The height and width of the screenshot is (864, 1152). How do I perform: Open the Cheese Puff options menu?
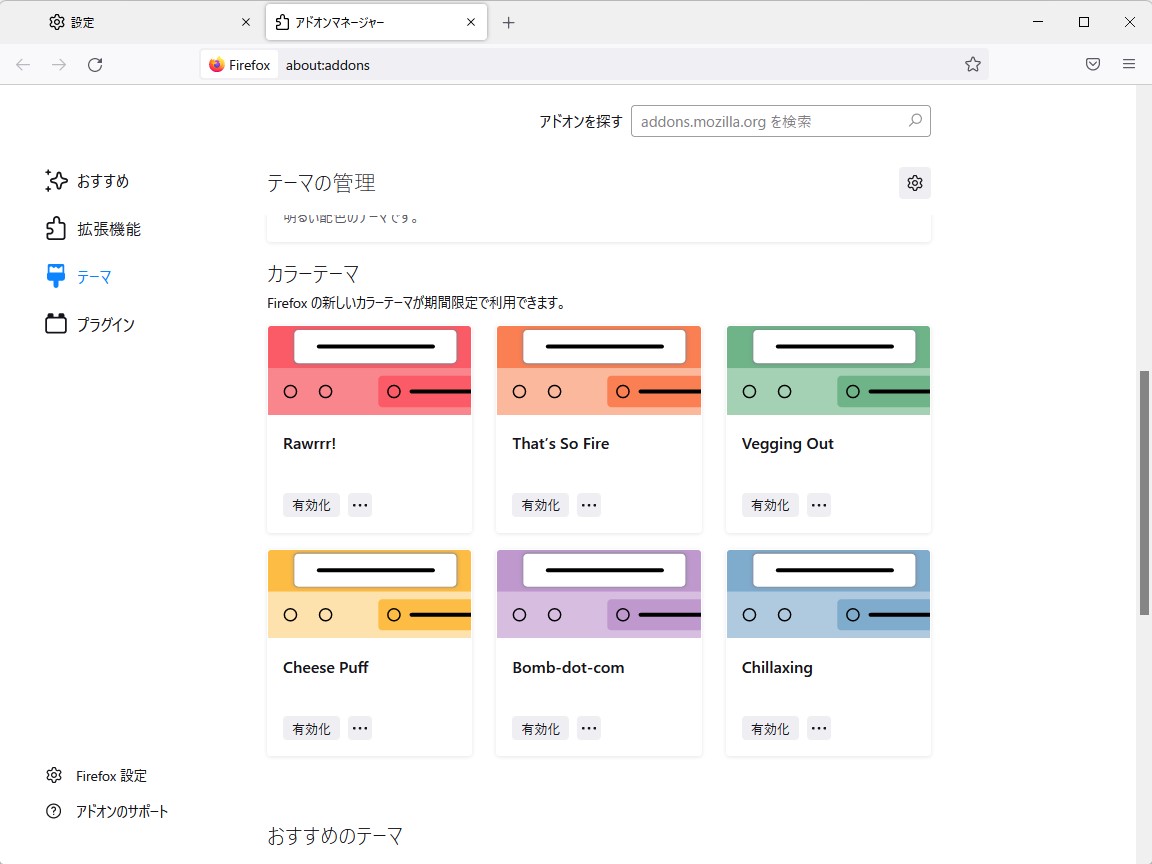point(359,728)
